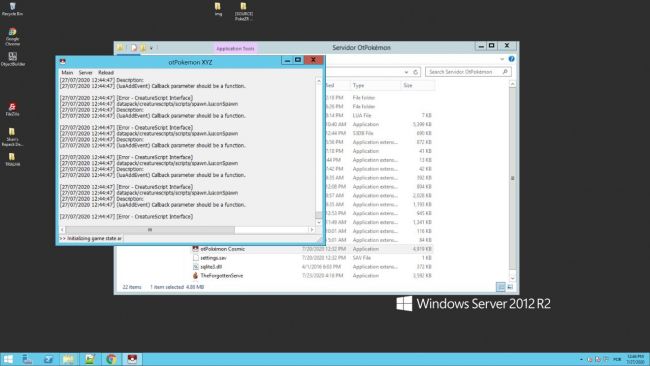Open the Main menu in otPokemon XYZ
Image resolution: width=650 pixels, height=366 pixels.
click(67, 72)
